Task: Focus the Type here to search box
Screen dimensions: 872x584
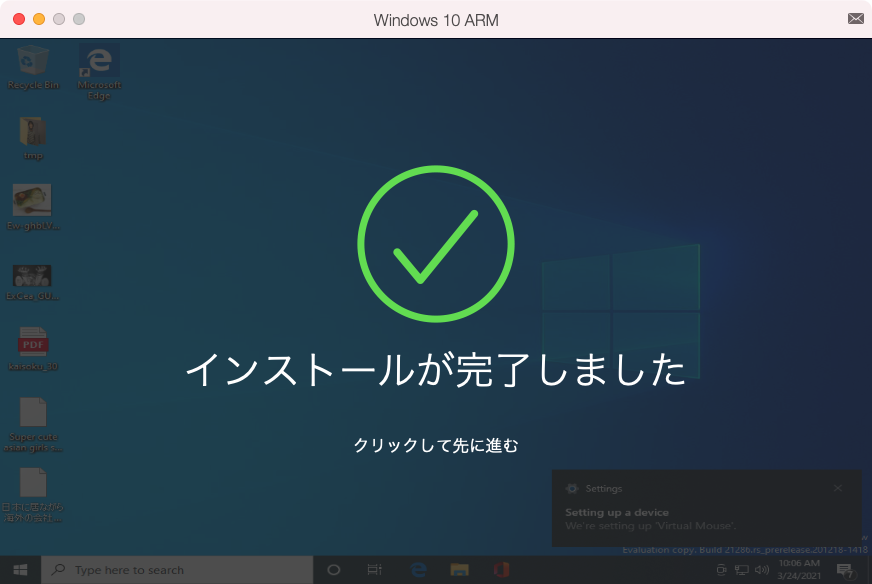Action: coord(177,570)
